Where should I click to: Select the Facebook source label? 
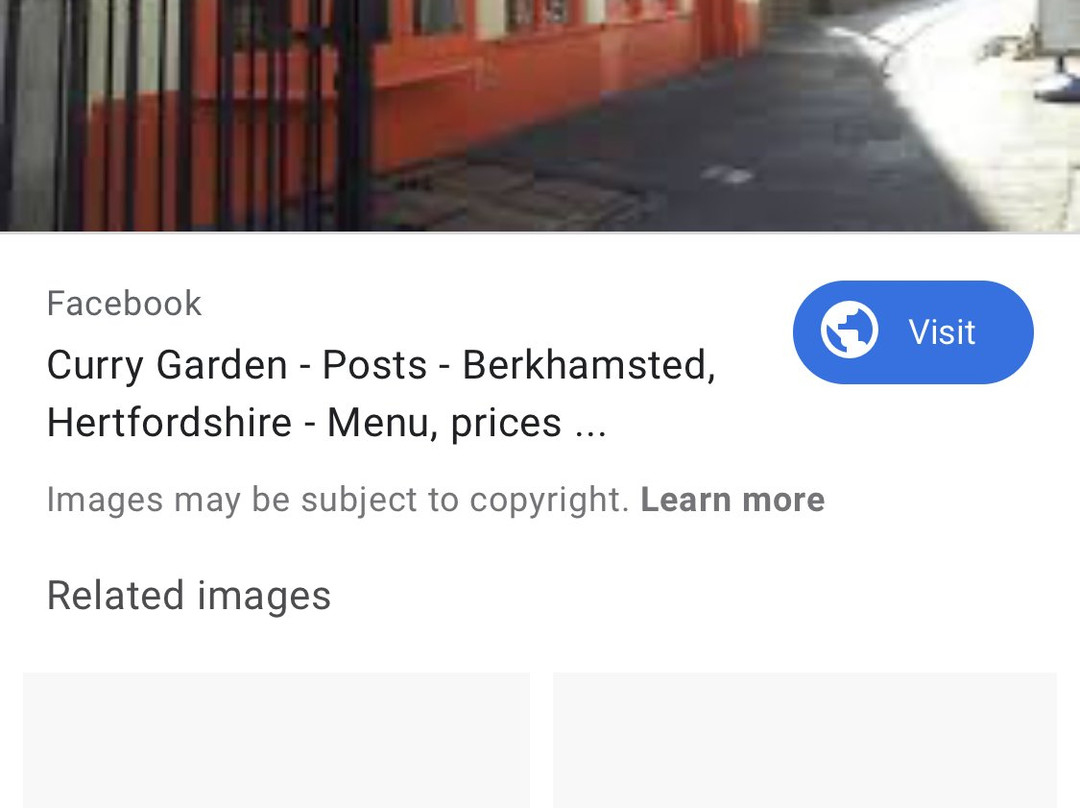click(x=124, y=303)
